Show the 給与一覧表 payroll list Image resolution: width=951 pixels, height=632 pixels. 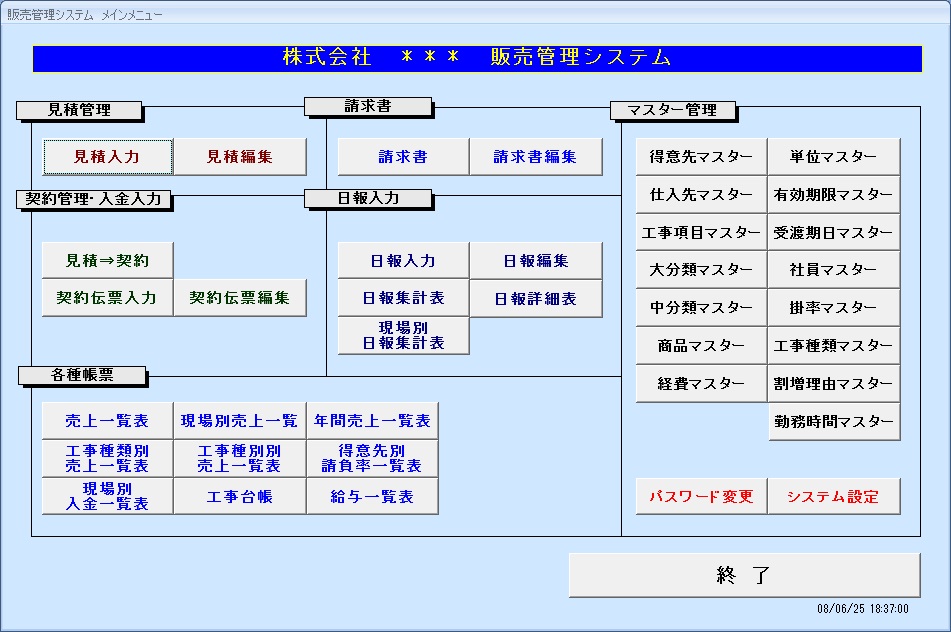pyautogui.click(x=372, y=497)
